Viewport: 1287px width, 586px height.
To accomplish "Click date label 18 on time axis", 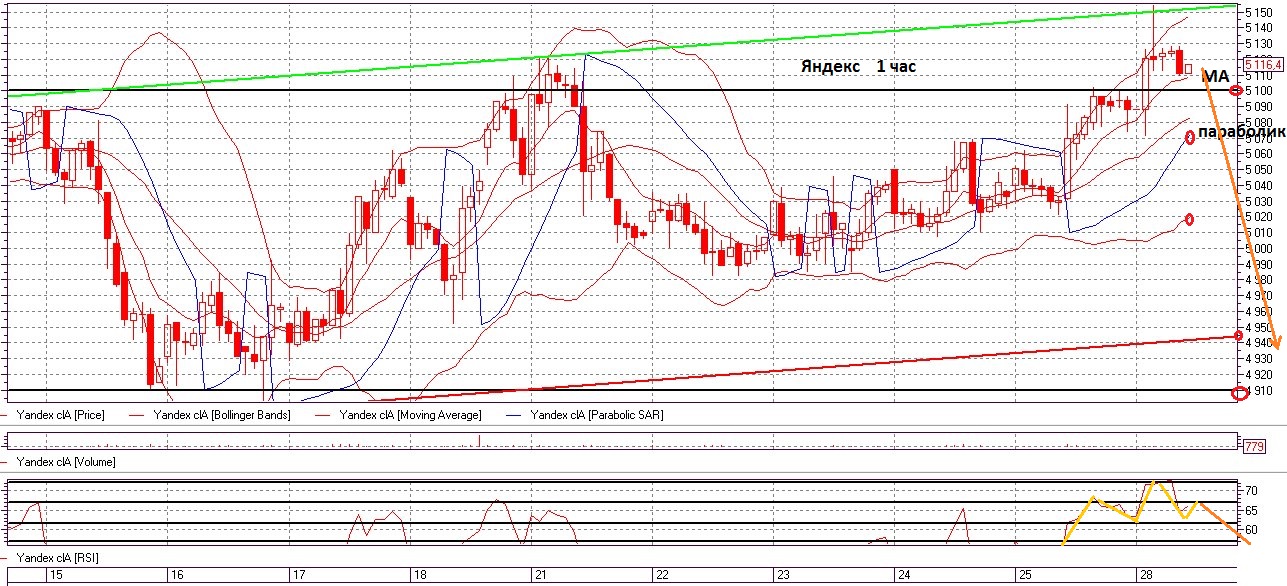I will pos(420,575).
